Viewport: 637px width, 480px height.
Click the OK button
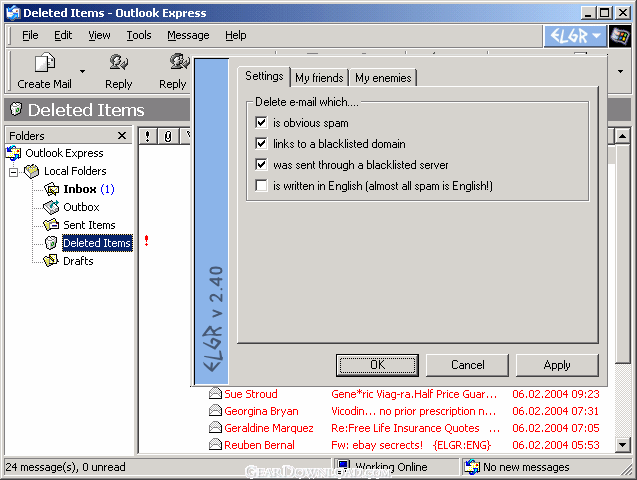pyautogui.click(x=377, y=365)
